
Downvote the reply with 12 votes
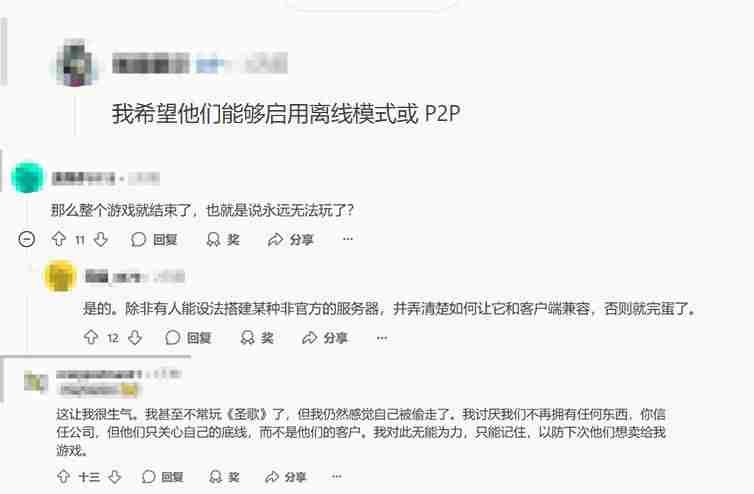click(x=135, y=337)
